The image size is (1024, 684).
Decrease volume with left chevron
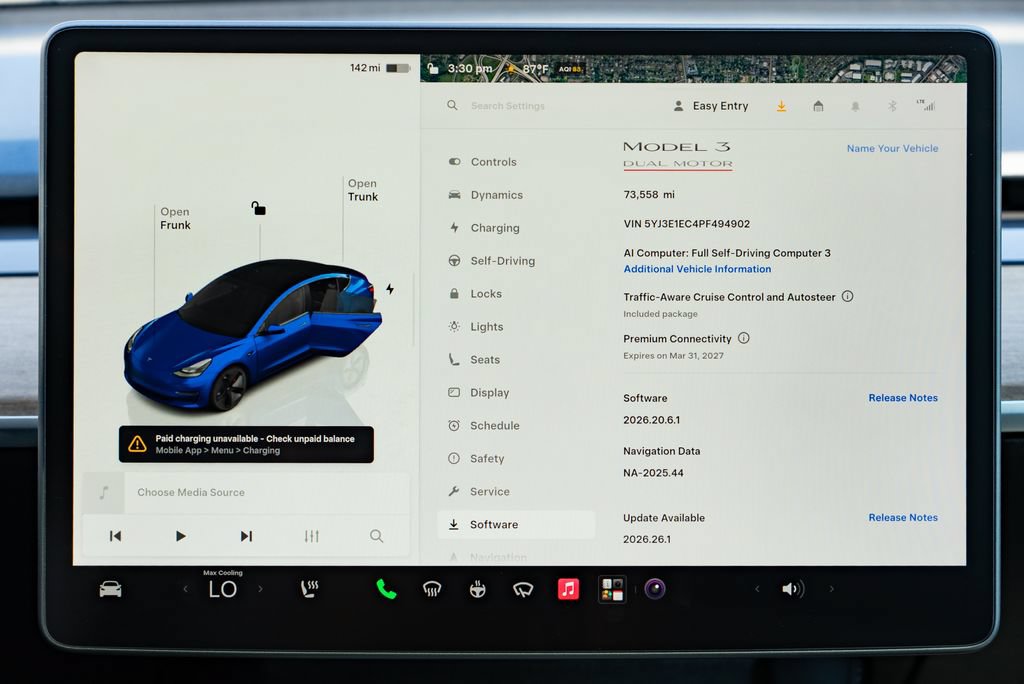click(x=757, y=589)
